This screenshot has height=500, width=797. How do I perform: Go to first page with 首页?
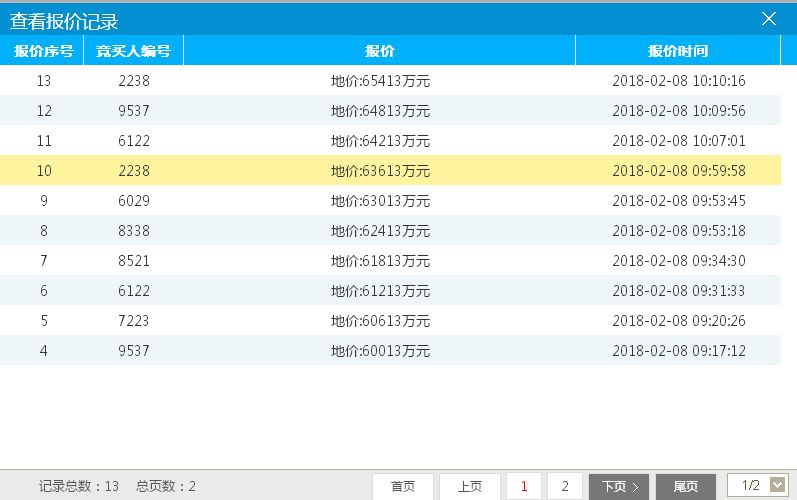pos(403,487)
